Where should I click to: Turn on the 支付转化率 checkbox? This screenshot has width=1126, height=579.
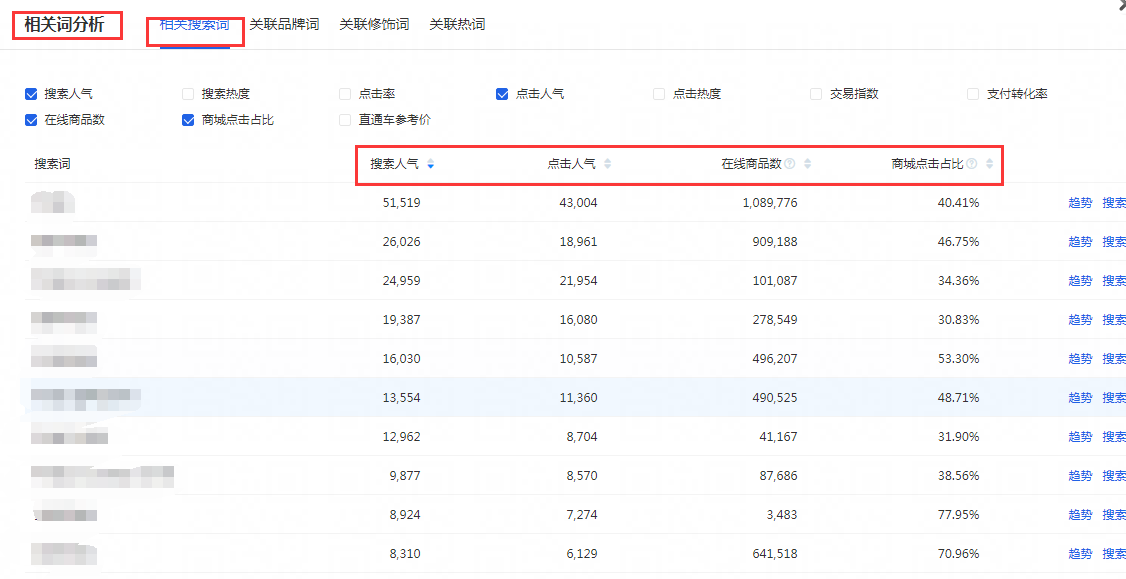(x=973, y=94)
